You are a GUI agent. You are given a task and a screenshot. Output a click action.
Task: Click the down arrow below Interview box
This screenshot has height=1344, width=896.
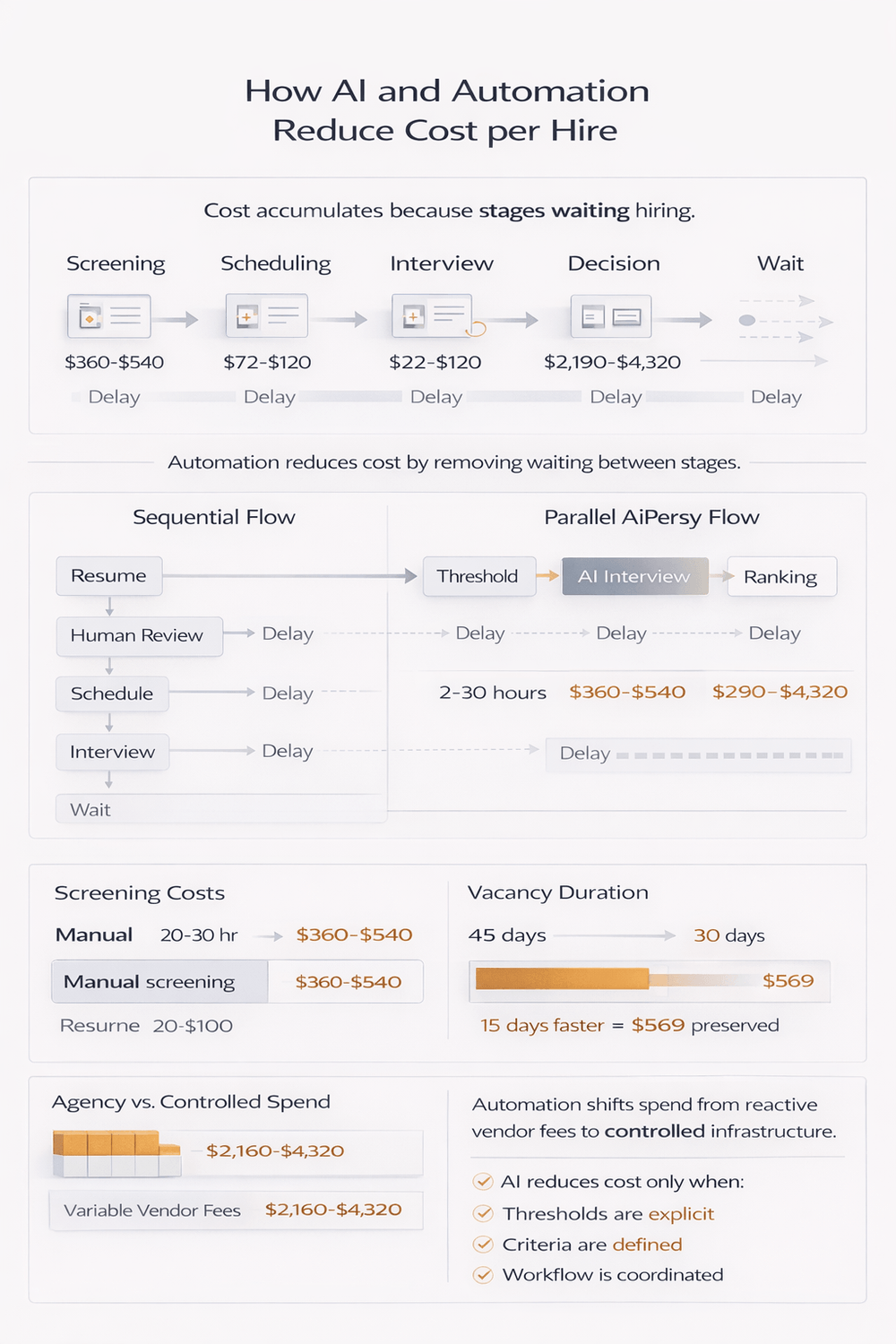click(x=109, y=781)
